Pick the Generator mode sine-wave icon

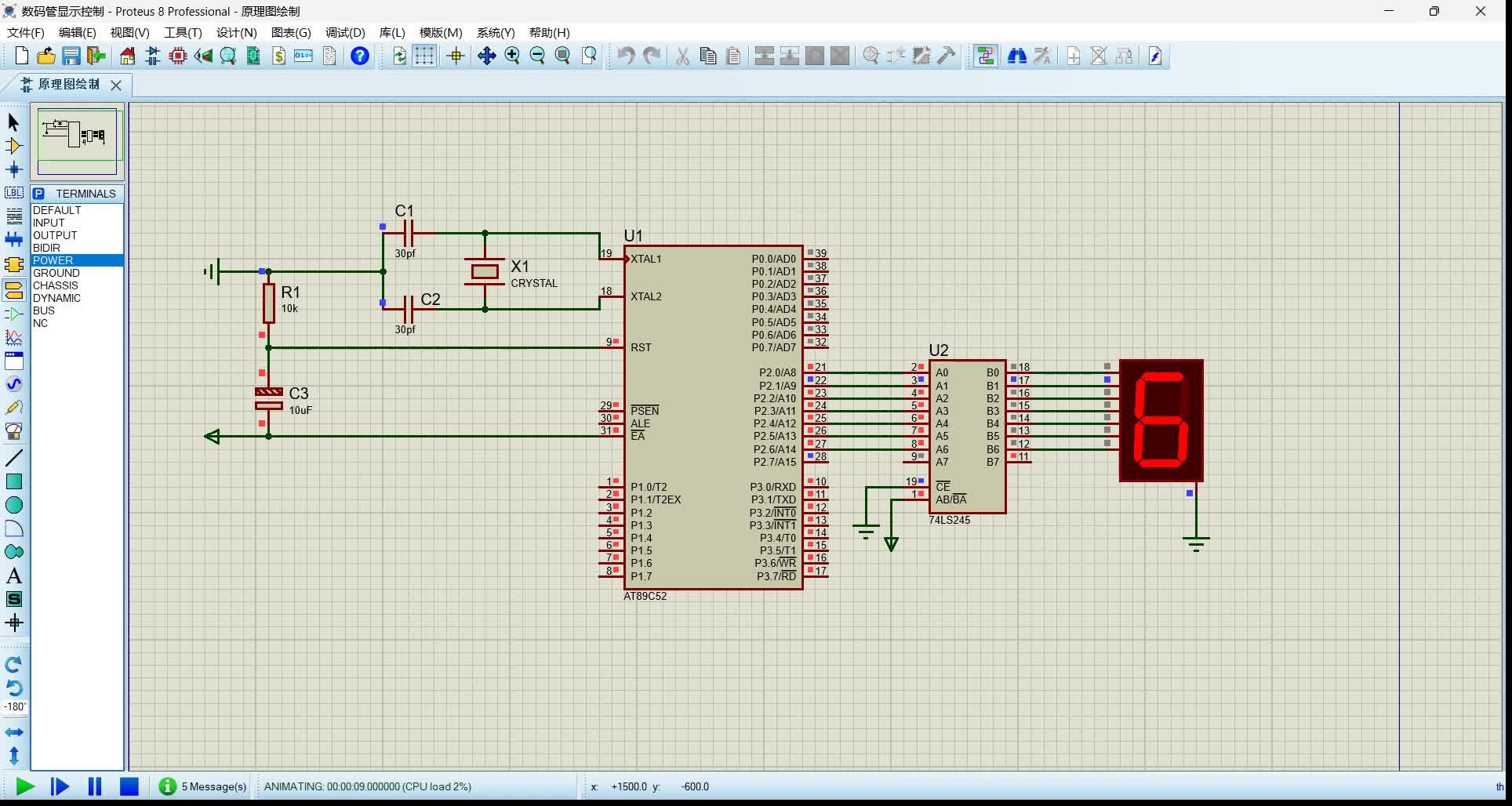tap(13, 384)
